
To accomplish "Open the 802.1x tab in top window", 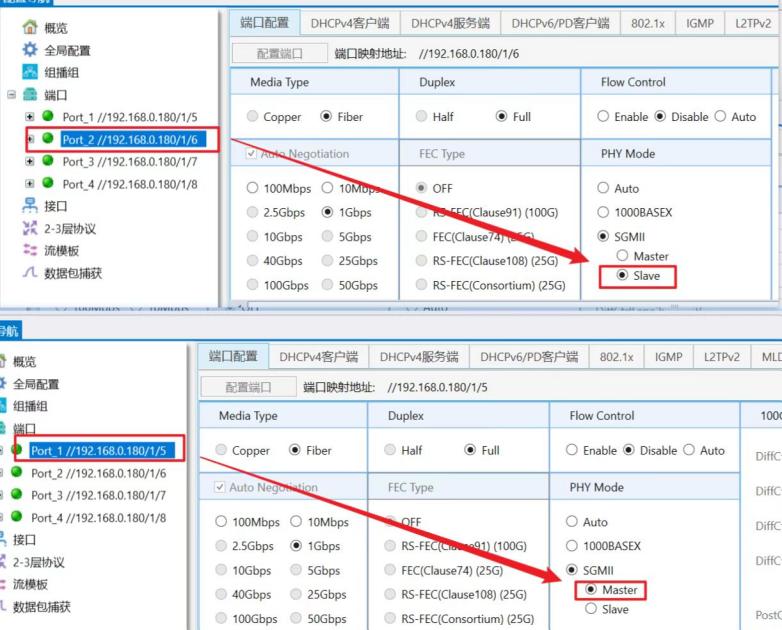I will pyautogui.click(x=648, y=23).
